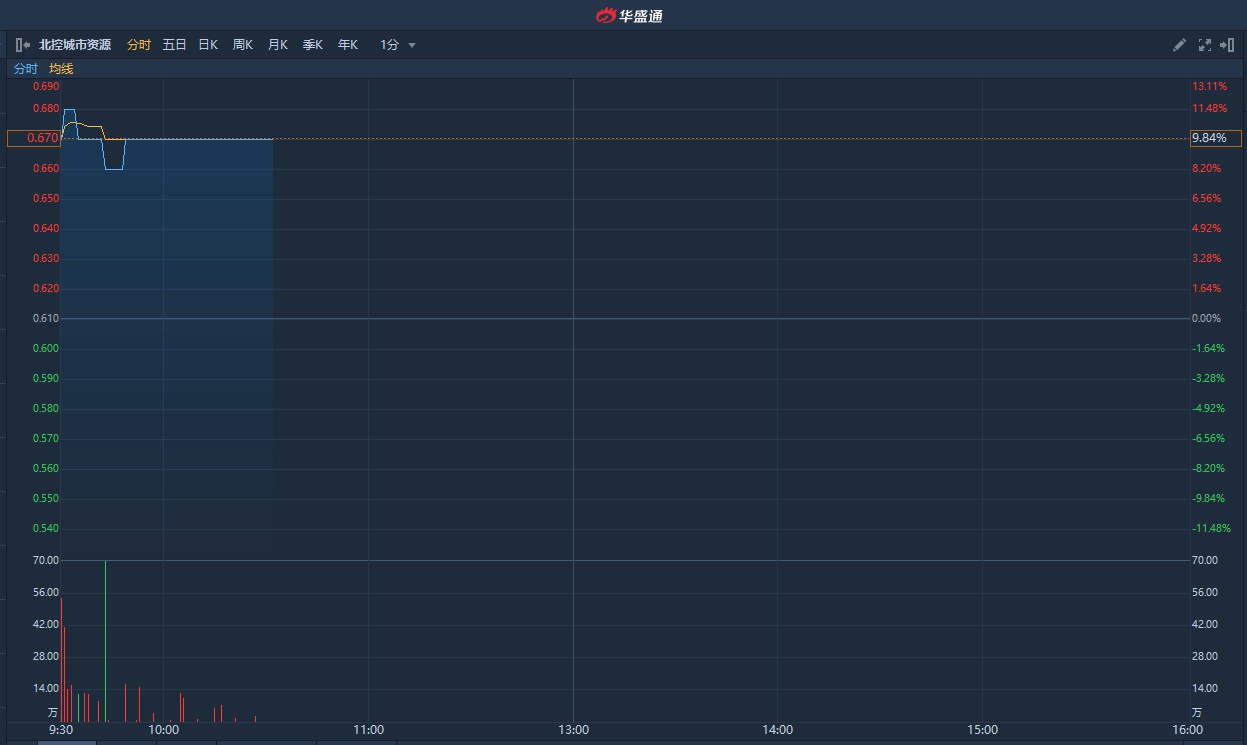This screenshot has height=745, width=1247.
Task: Expand chart to fullscreen view
Action: [1204, 45]
